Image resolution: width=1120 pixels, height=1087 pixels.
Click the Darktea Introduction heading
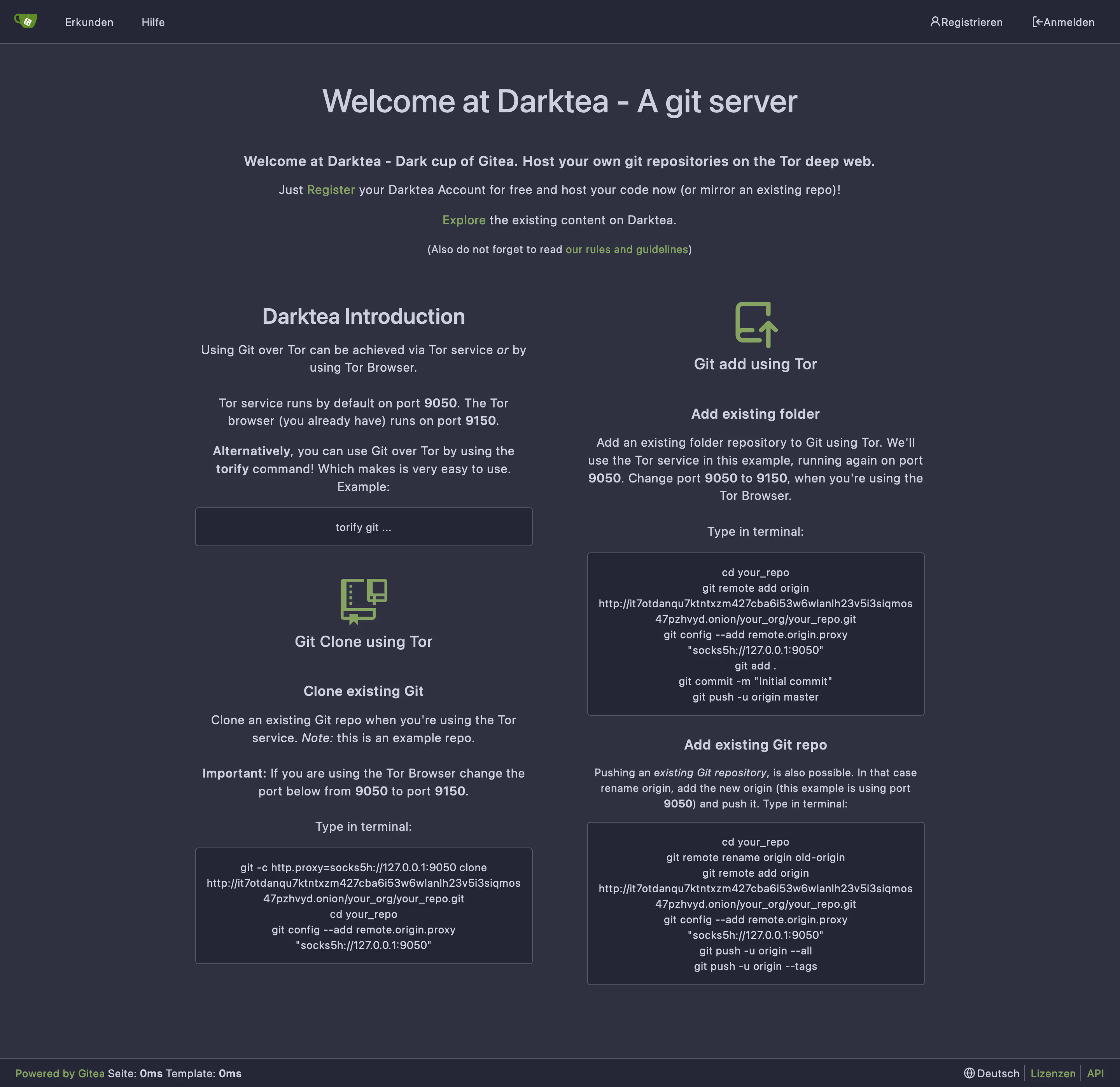pyautogui.click(x=364, y=316)
